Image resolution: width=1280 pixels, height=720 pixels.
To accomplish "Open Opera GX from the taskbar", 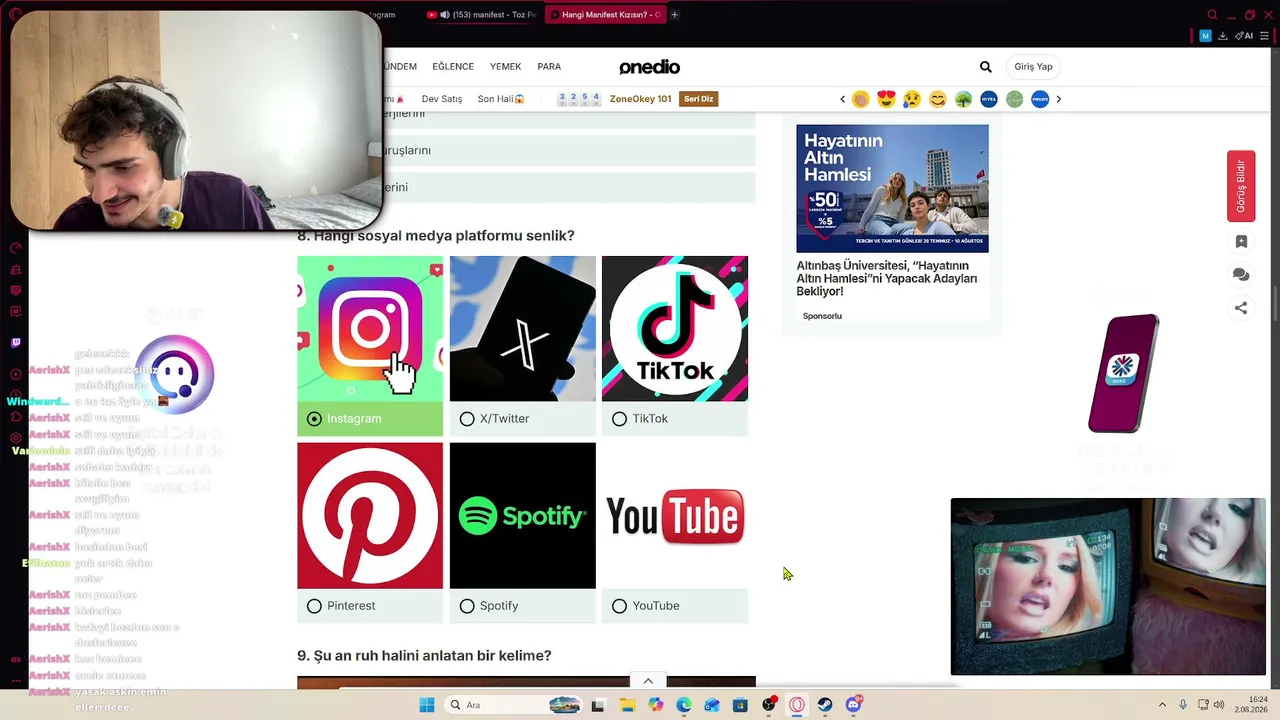I will tap(797, 705).
